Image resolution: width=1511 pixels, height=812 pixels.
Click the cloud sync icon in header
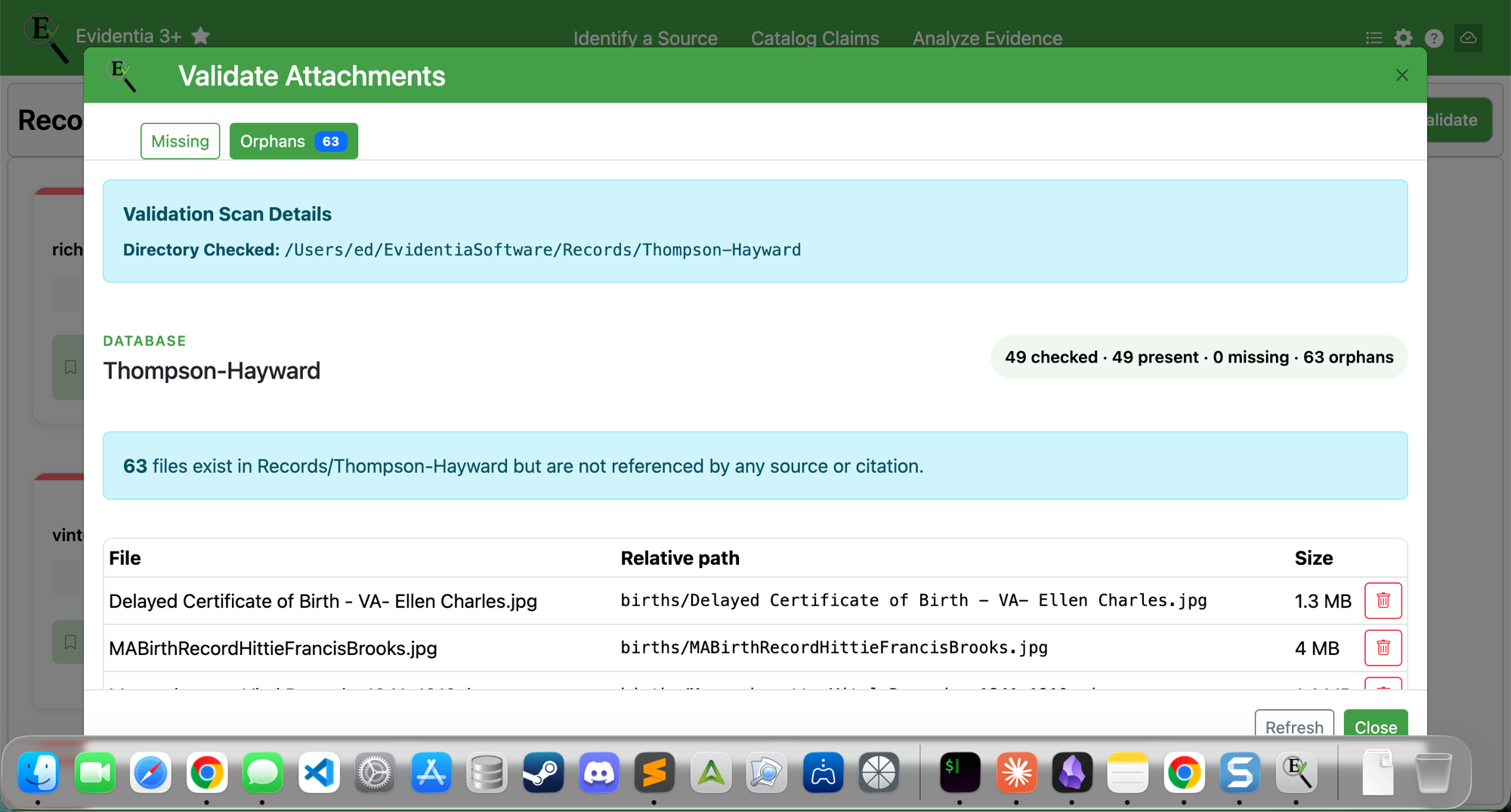[x=1469, y=38]
